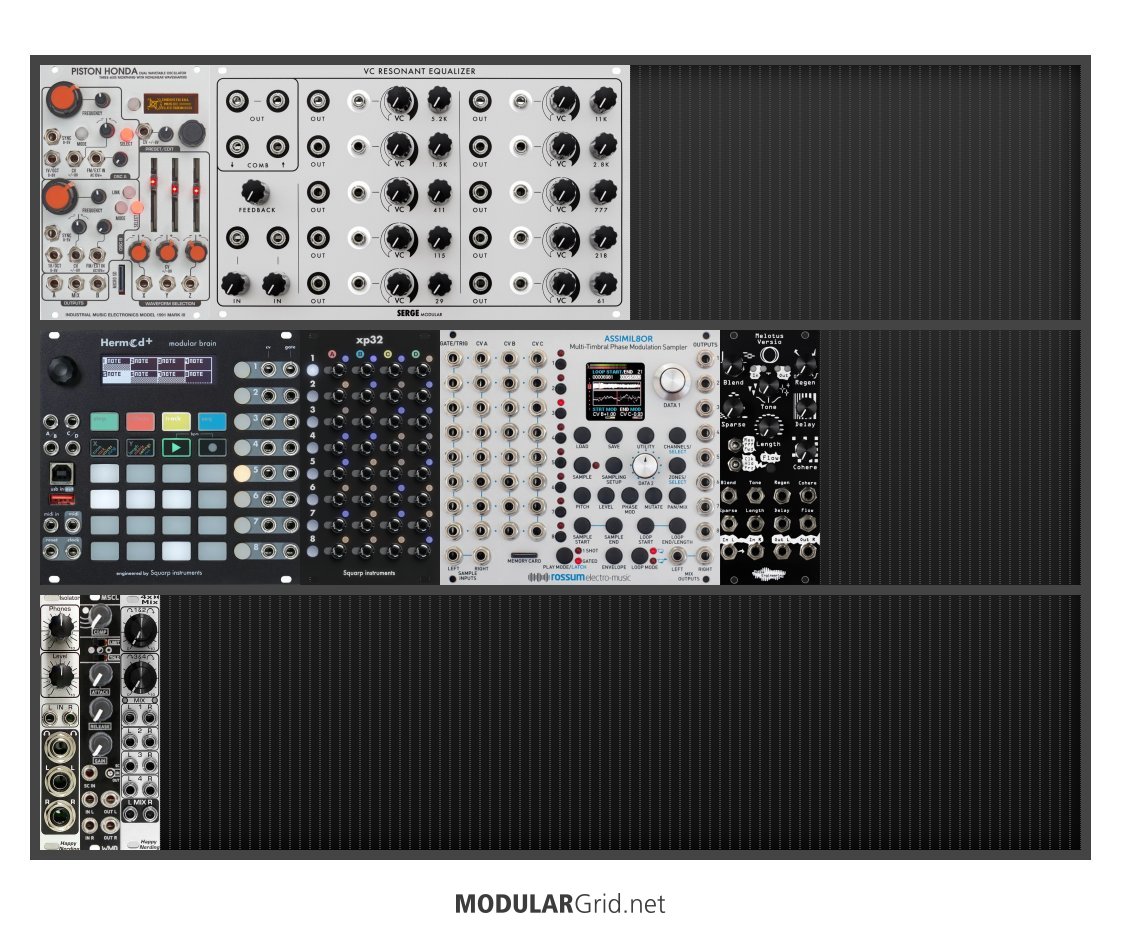Click the Piston Honda orange OLED display
1121x925 pixels.
click(x=170, y=104)
